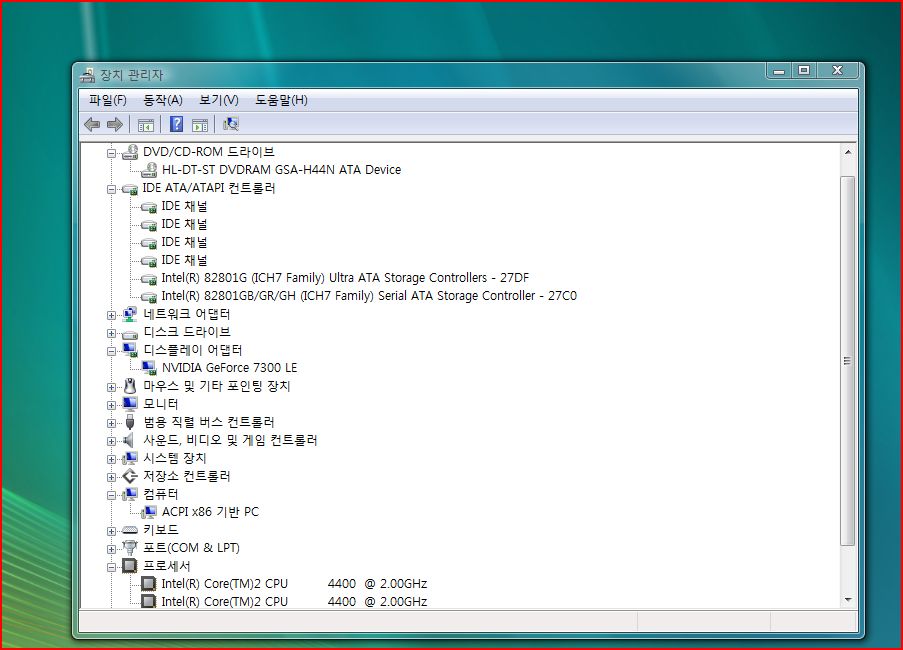
Task: Collapse the DVD/CD-ROM 드라이브 node
Action: pyautogui.click(x=111, y=153)
